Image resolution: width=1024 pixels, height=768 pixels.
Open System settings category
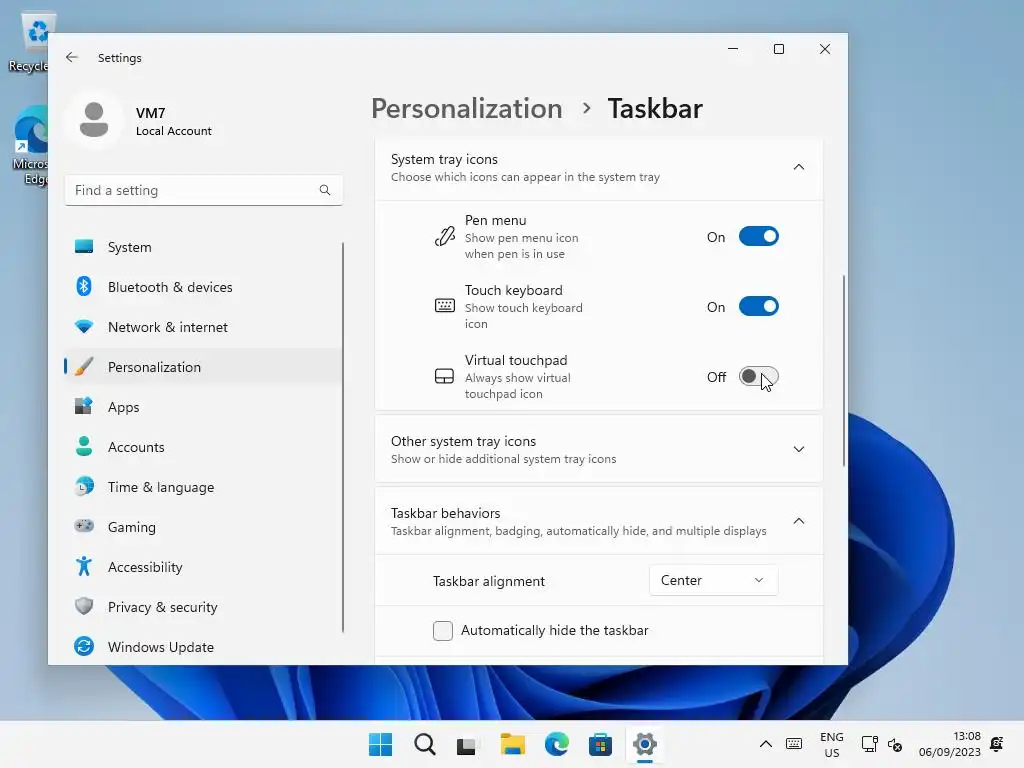203,247
